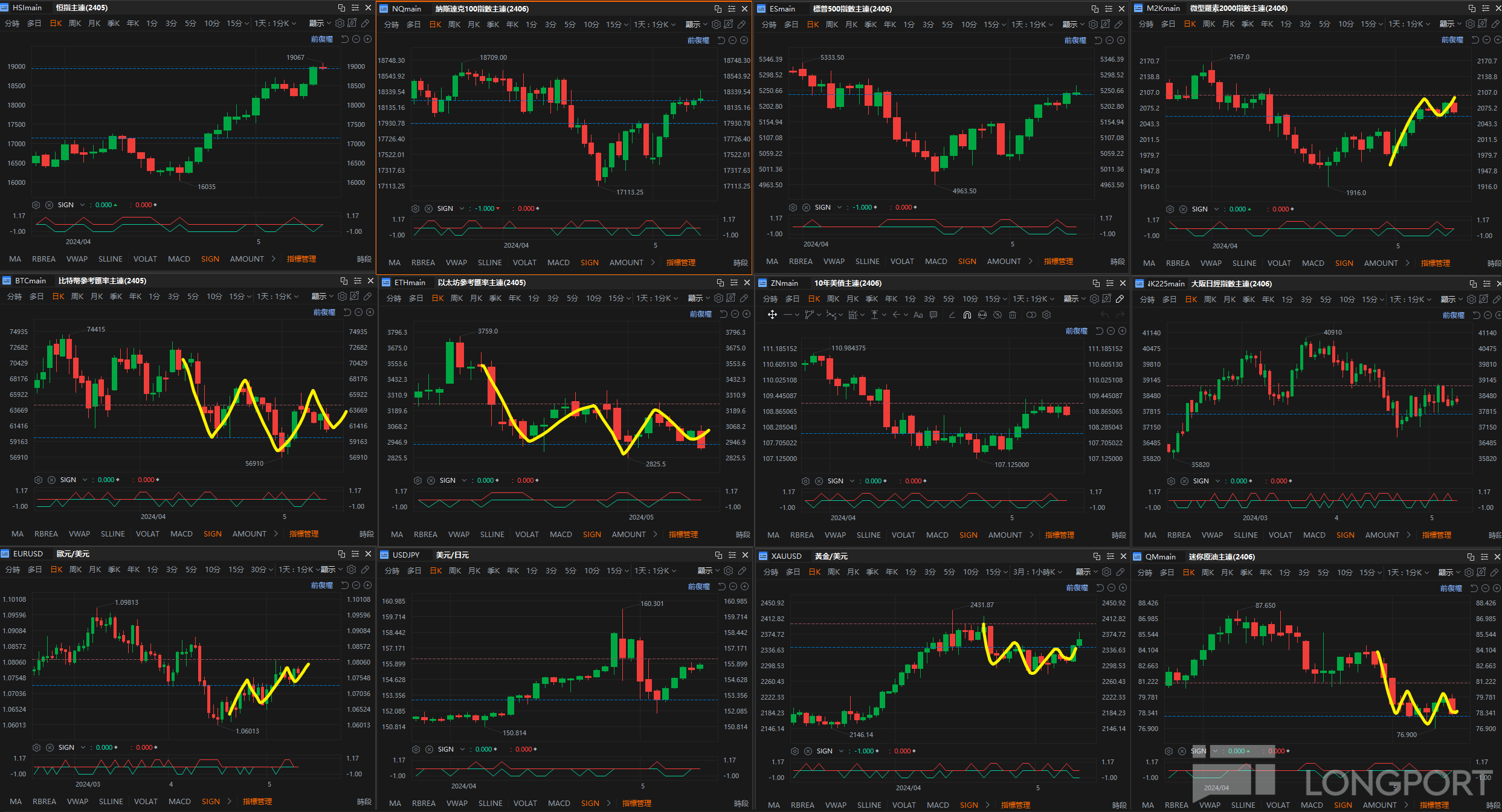This screenshot has width=1502, height=812.
Task: Toggle hide-drawings eye icon in ZNmain toolbar
Action: coord(998,315)
